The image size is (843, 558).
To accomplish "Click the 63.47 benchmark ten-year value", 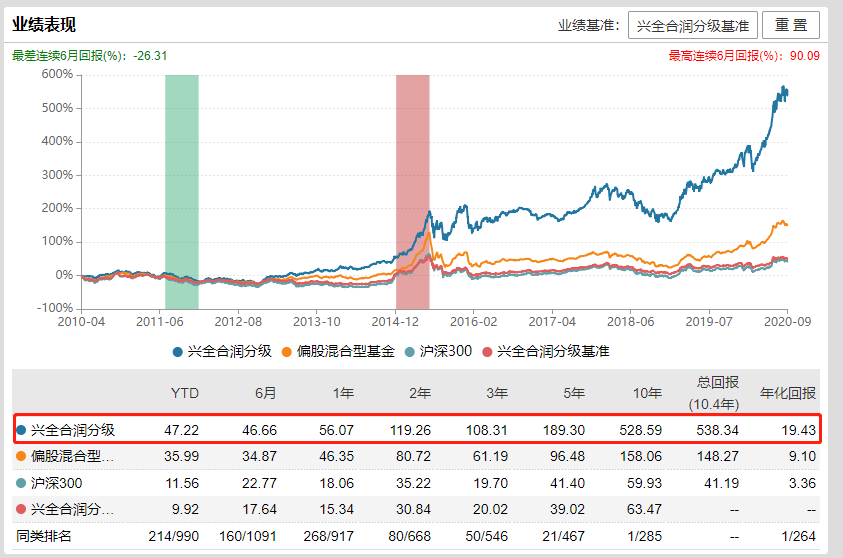I will click(x=645, y=509).
